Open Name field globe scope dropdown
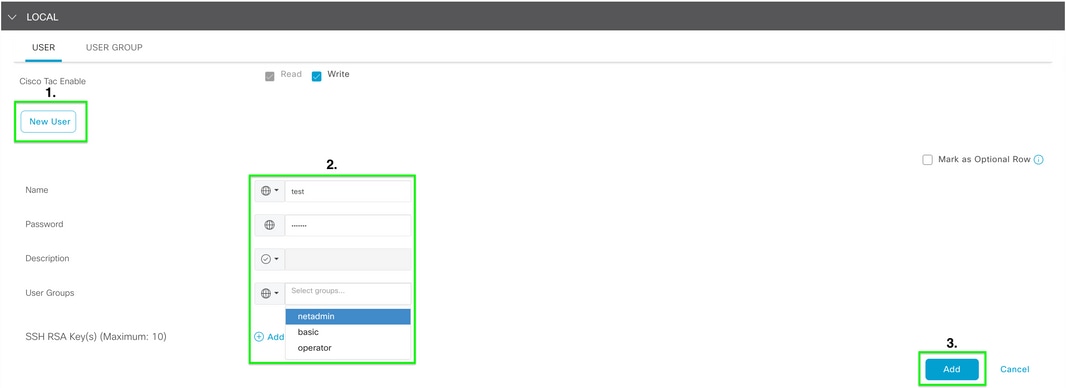The height and width of the screenshot is (388, 1066). tap(270, 191)
